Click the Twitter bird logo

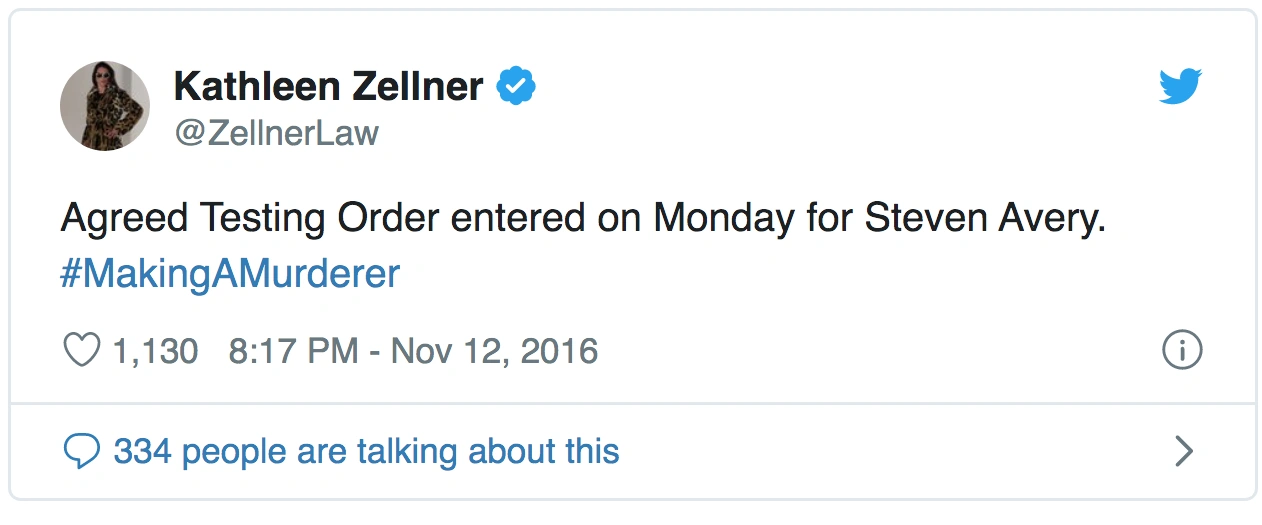coord(1180,87)
